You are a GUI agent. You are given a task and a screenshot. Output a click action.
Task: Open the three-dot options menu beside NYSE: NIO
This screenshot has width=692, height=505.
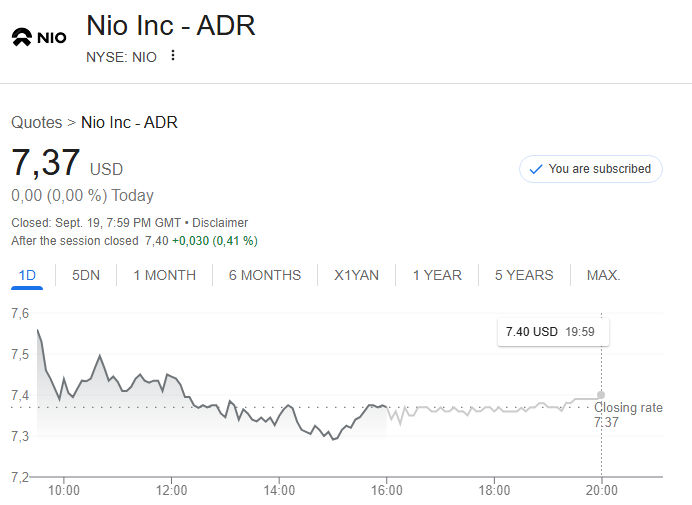[x=173, y=56]
